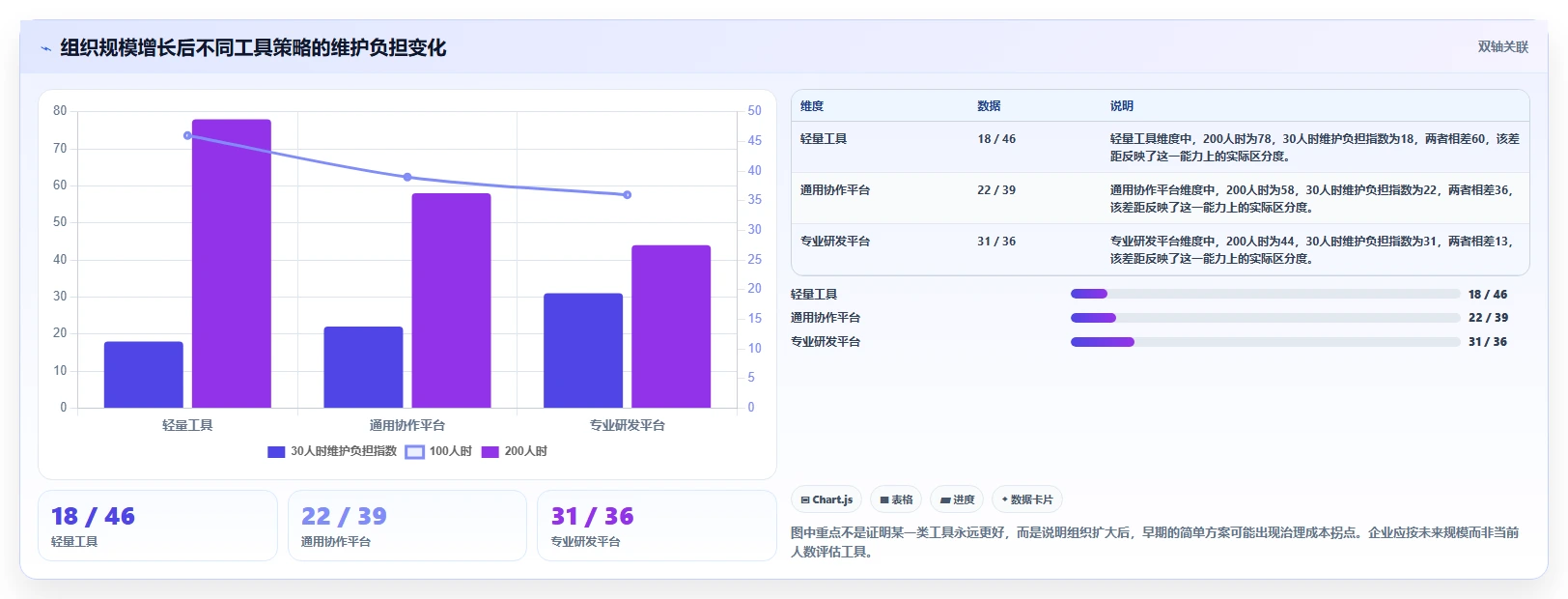
Task: Click the 通用协作平台 x-axis label
Action: (407, 425)
